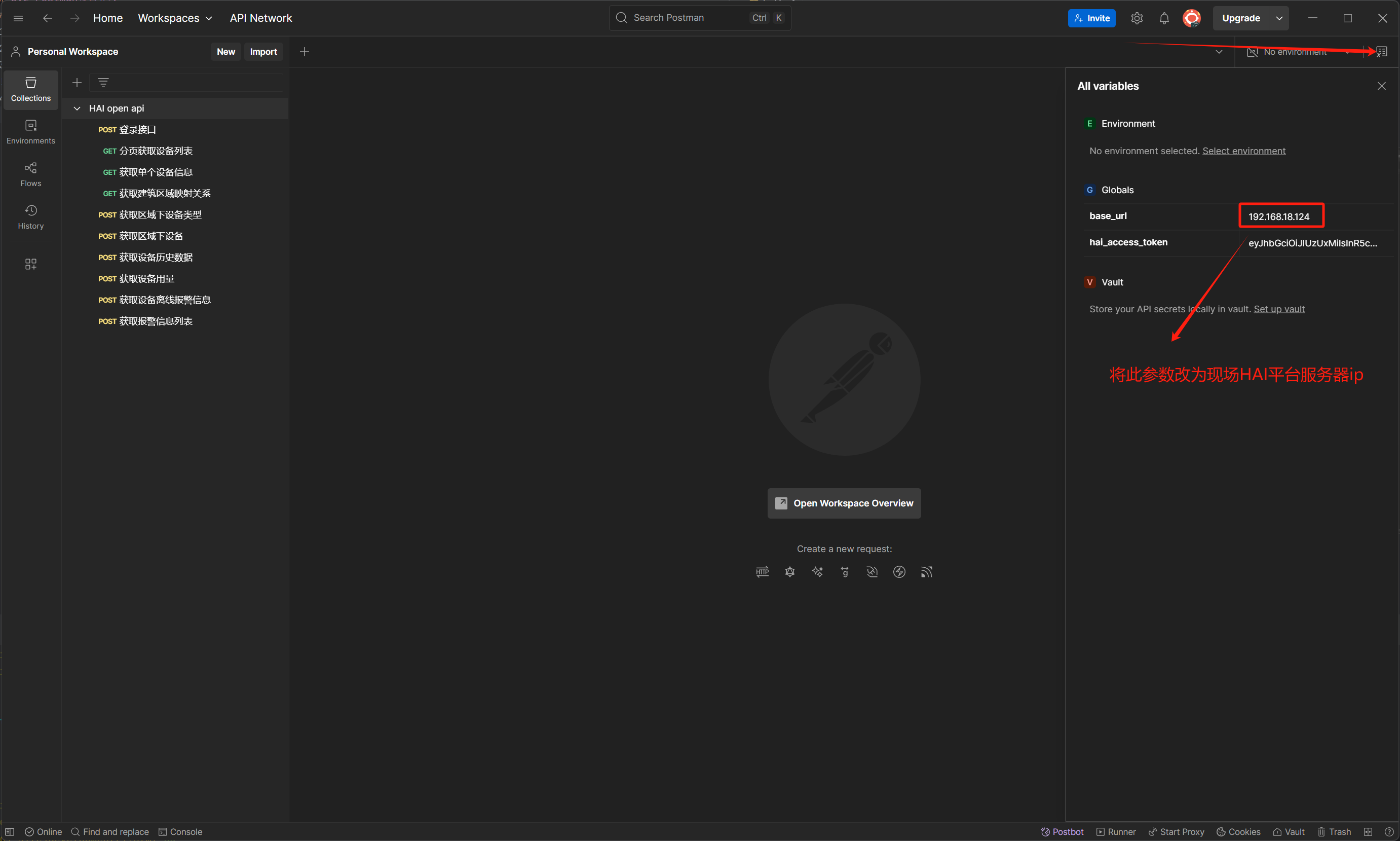Create a new gRPC request icon

pyautogui.click(x=845, y=572)
